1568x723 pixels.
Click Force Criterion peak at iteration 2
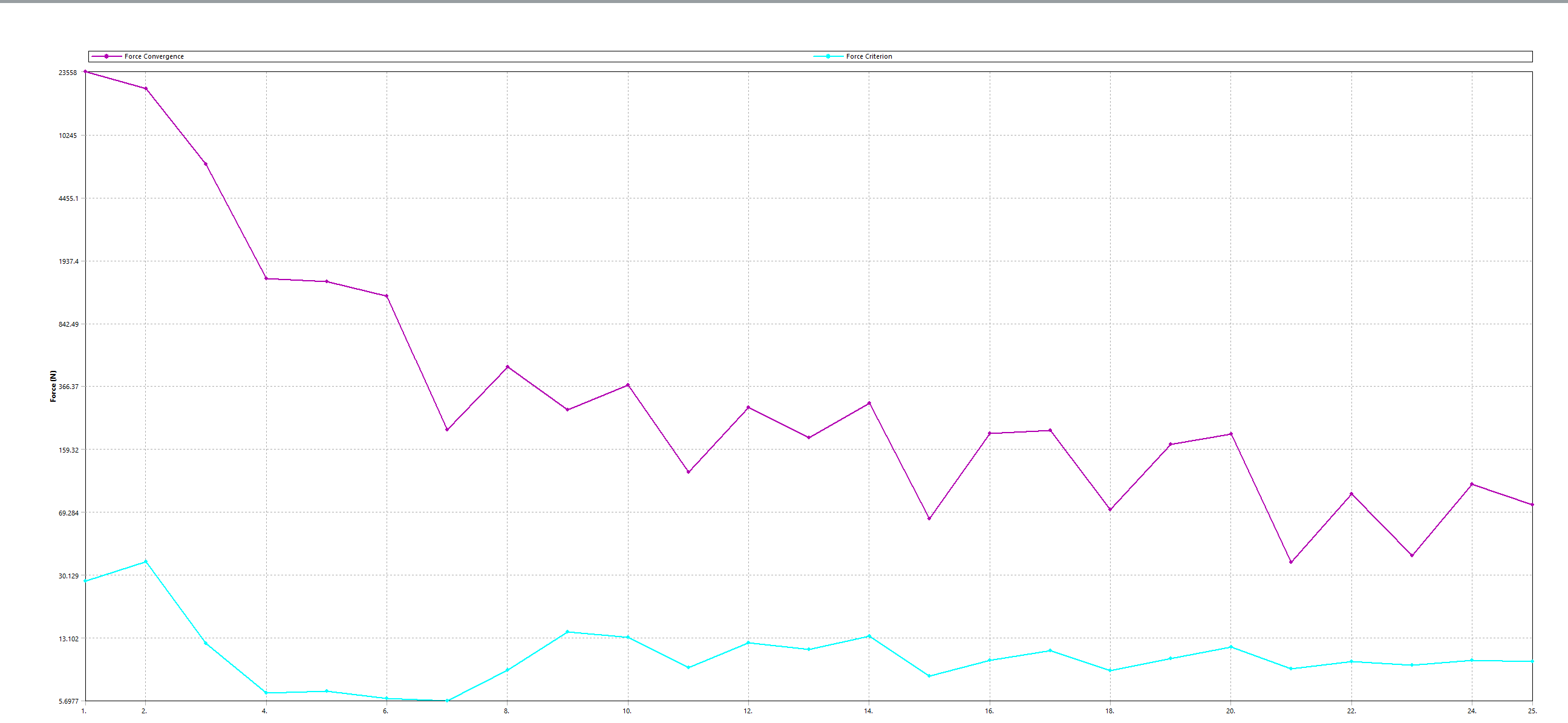coord(145,561)
